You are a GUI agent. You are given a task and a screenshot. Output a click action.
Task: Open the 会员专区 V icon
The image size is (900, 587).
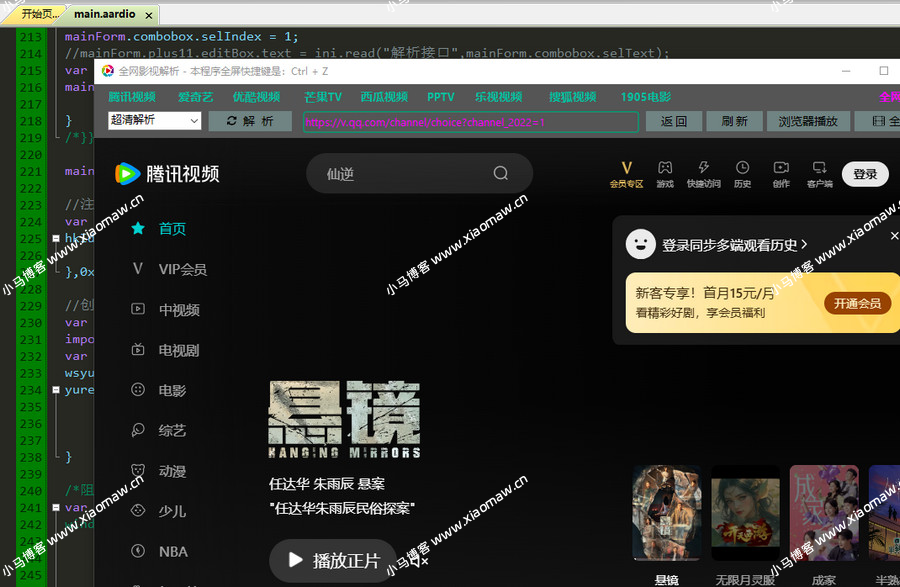pos(626,174)
